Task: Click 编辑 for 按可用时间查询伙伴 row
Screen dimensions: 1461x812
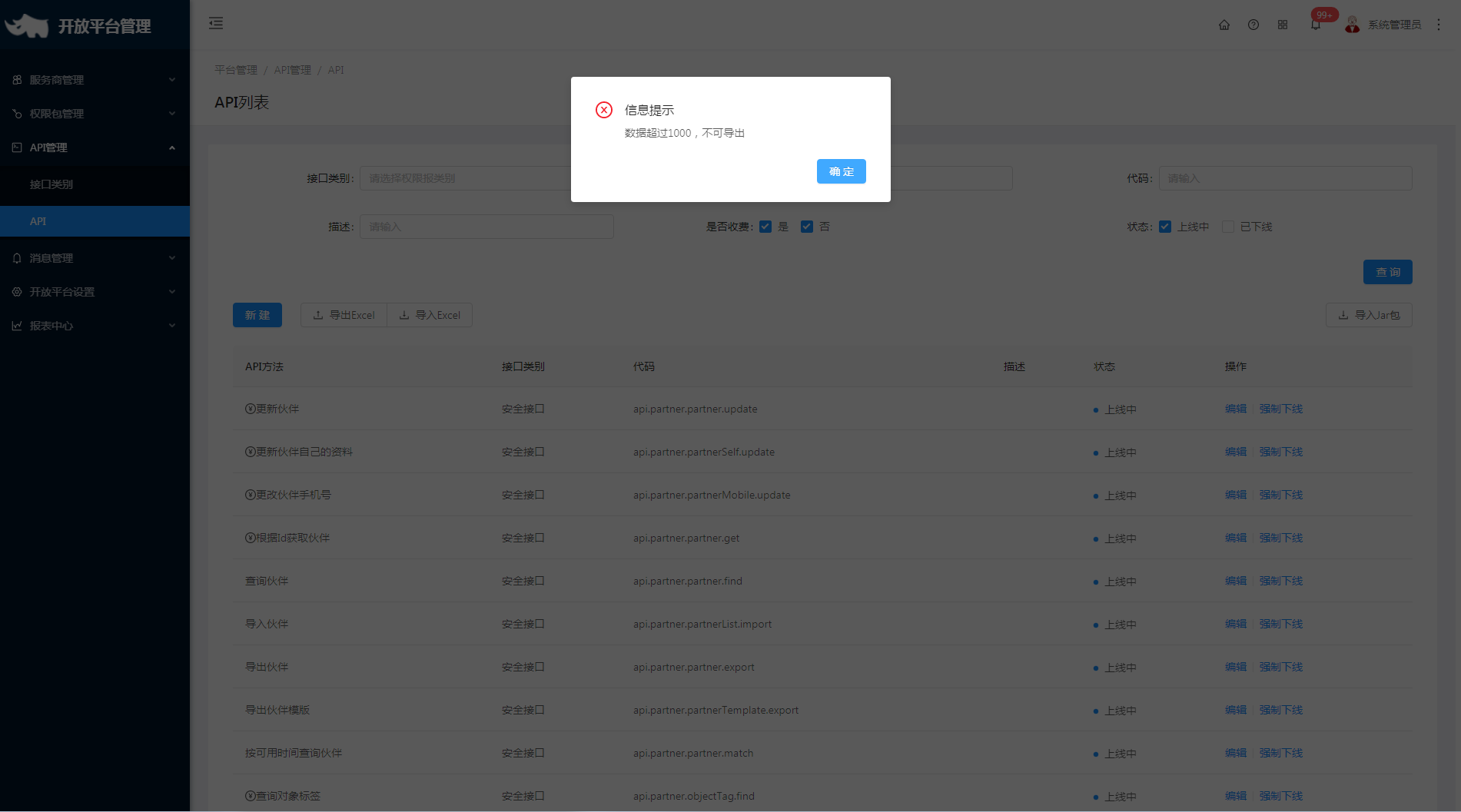Action: coord(1236,753)
